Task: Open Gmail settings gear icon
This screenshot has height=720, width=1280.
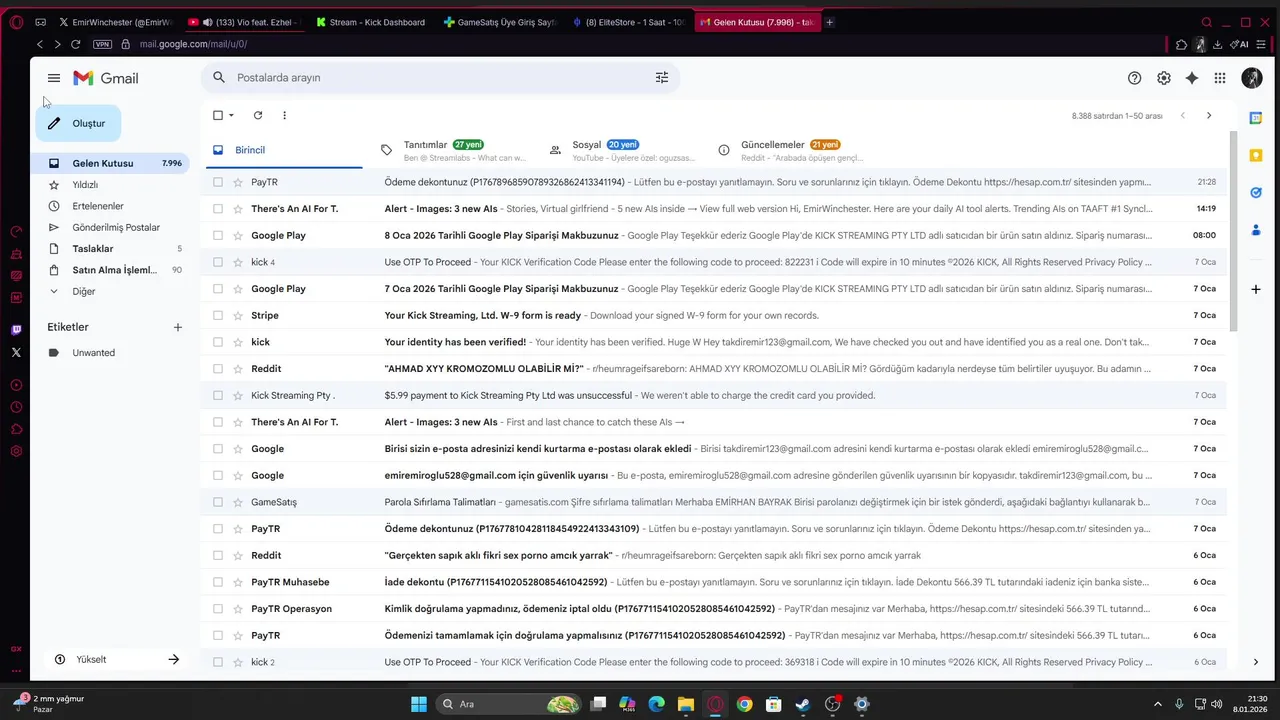Action: tap(1164, 78)
